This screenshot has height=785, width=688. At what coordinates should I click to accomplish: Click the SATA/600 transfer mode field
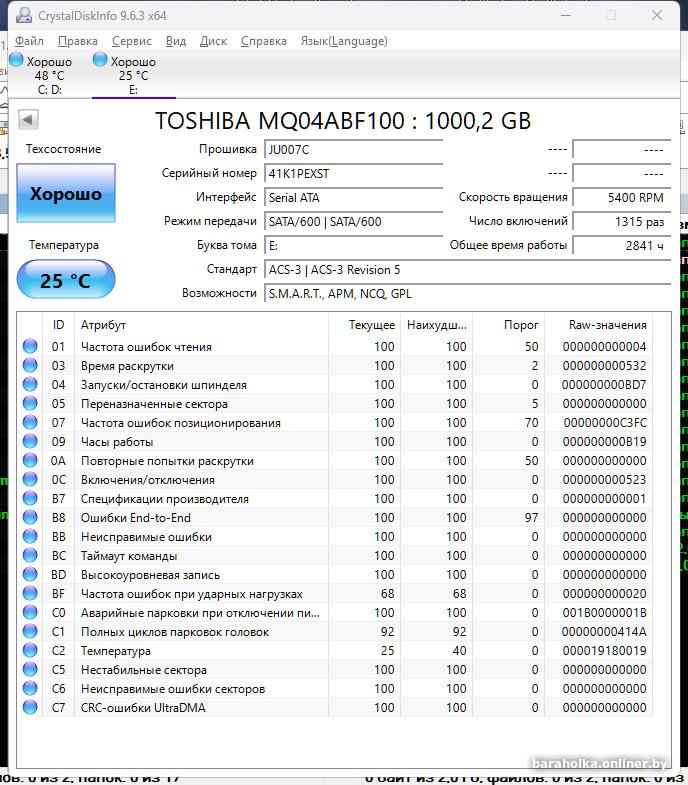[x=354, y=221]
